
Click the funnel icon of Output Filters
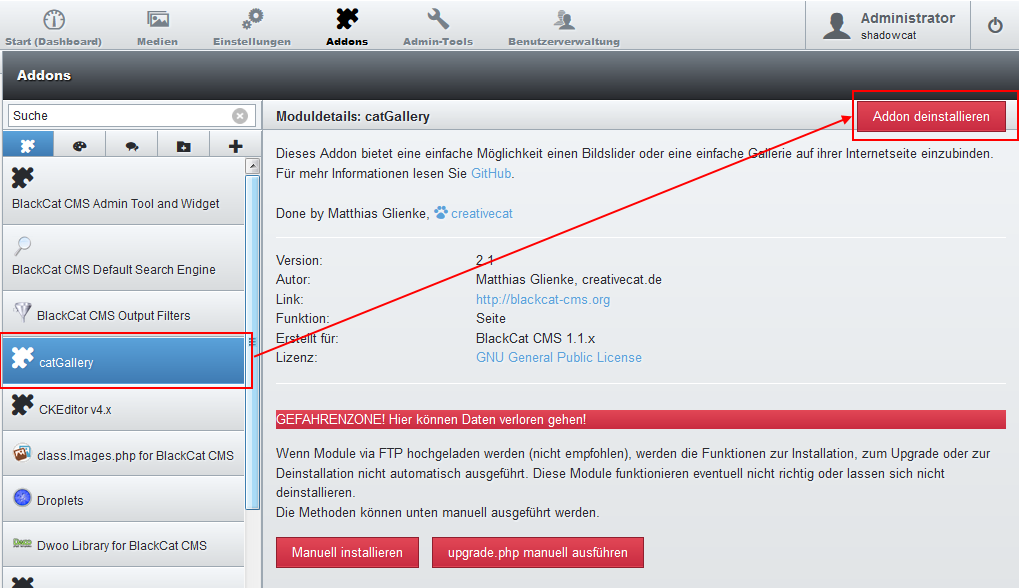(x=23, y=313)
